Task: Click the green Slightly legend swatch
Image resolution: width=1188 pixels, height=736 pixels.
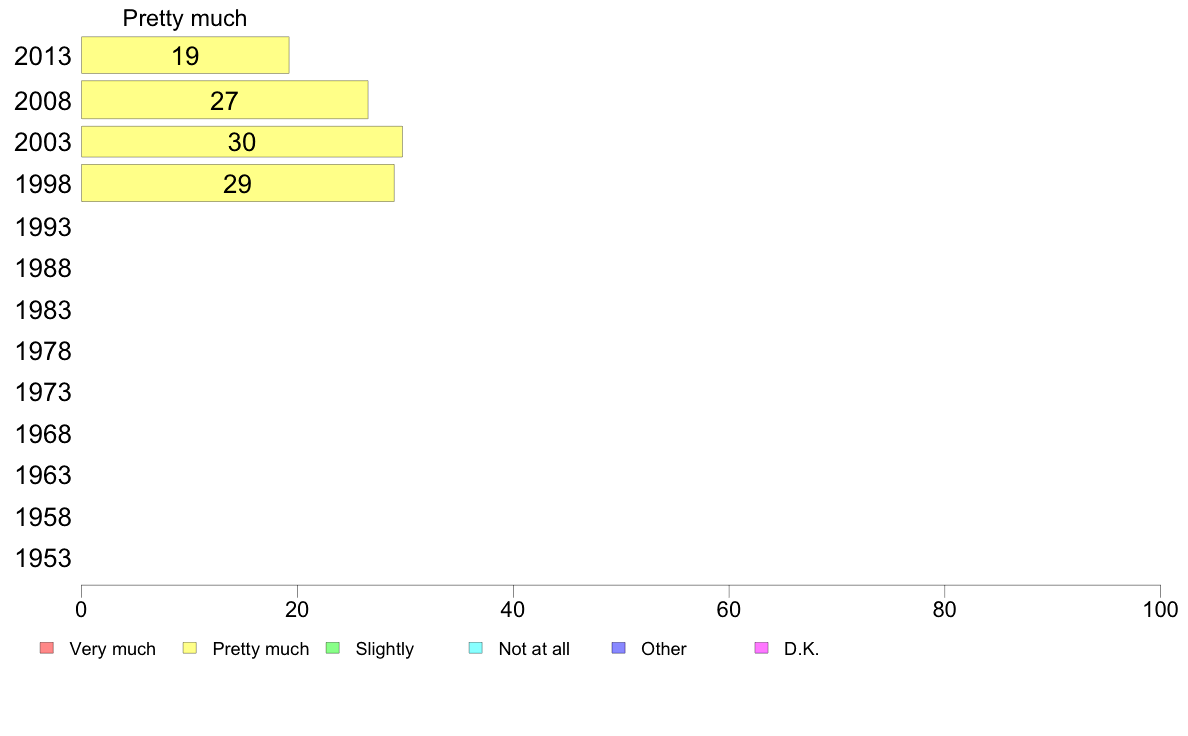Action: coord(333,648)
